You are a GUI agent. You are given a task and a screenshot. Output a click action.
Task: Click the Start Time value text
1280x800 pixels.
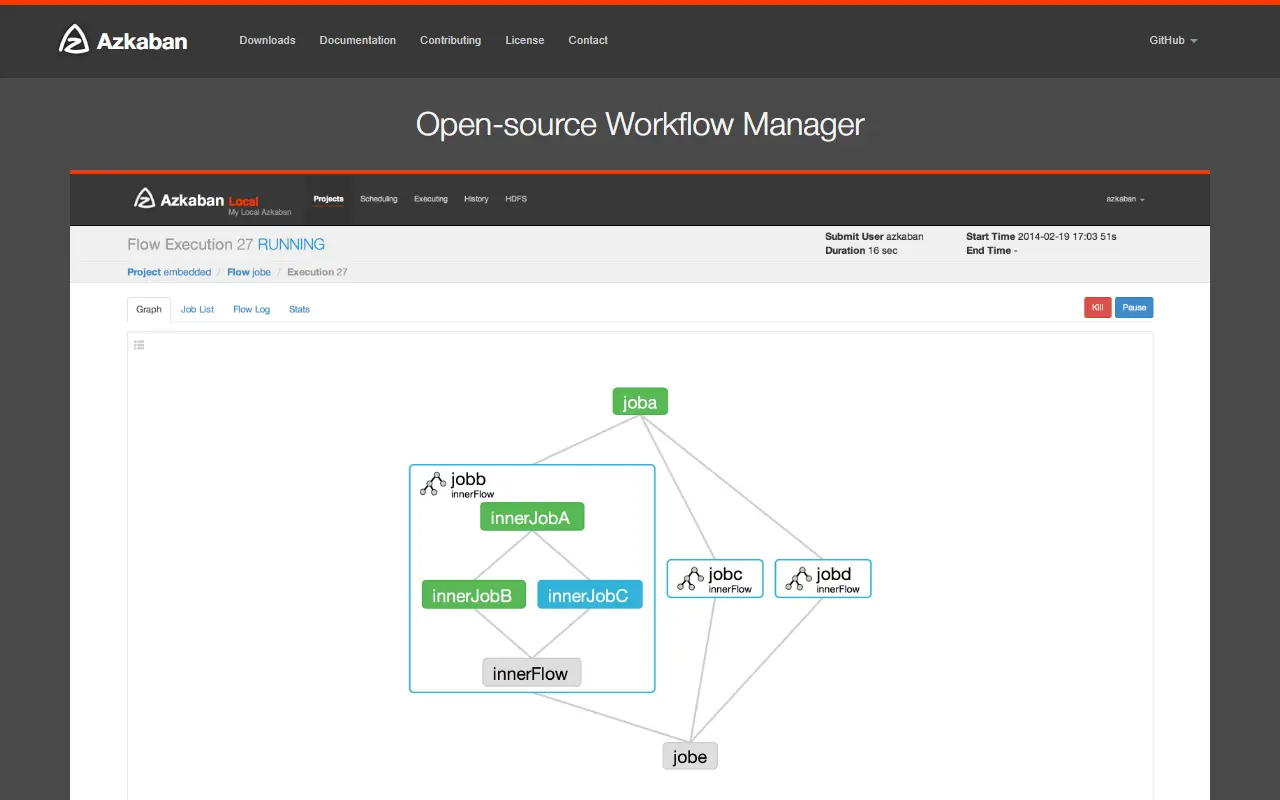pyautogui.click(x=1067, y=237)
